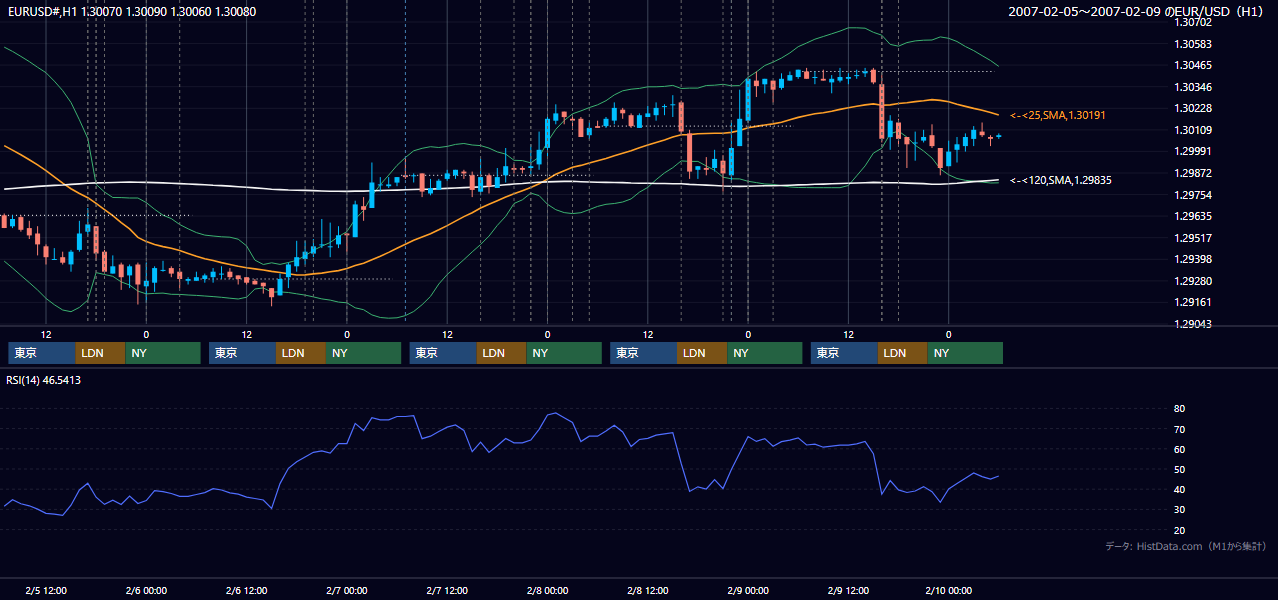Select the 2/6 00:00 time label

tap(146, 590)
